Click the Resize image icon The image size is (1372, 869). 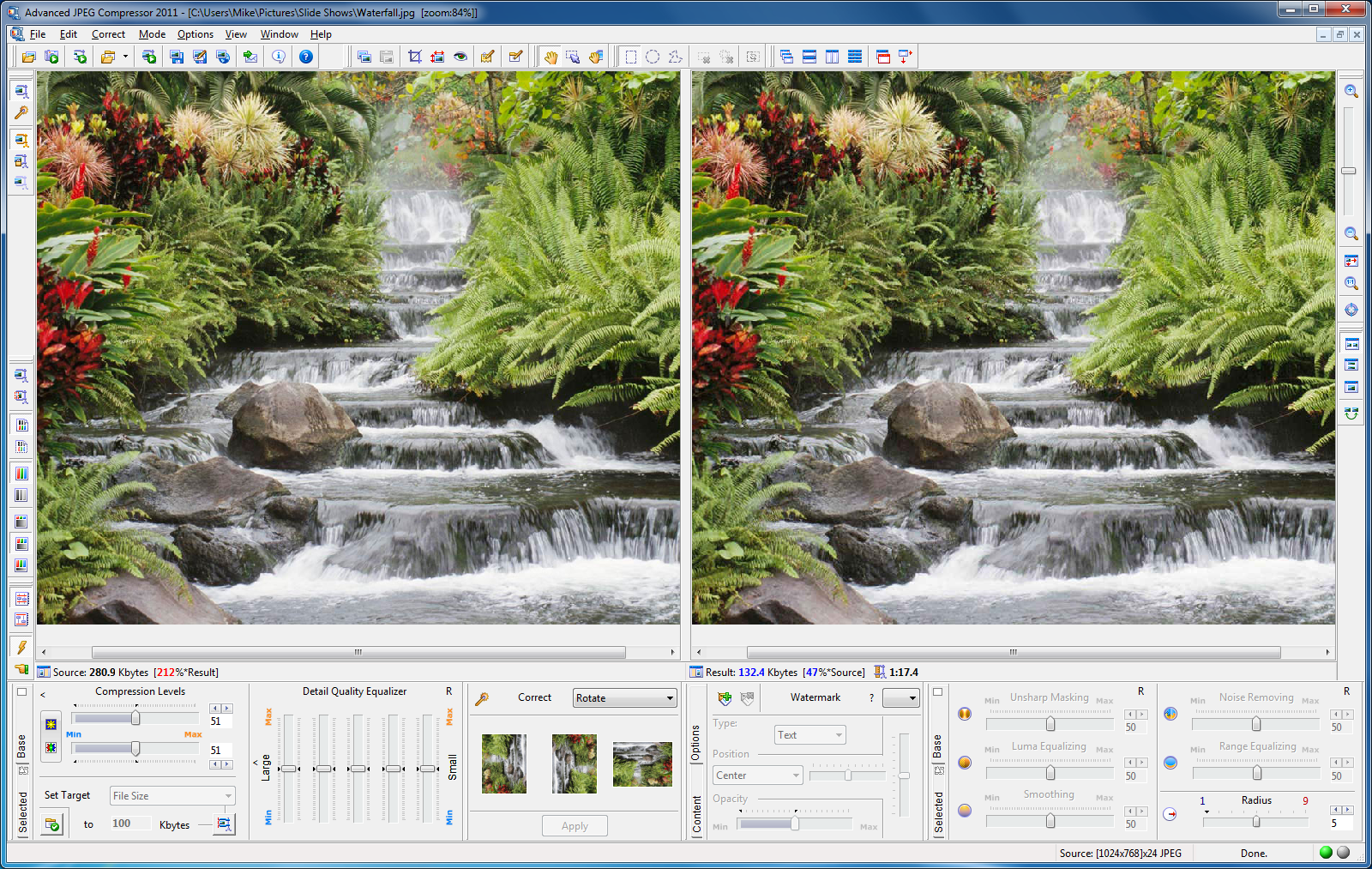[436, 56]
